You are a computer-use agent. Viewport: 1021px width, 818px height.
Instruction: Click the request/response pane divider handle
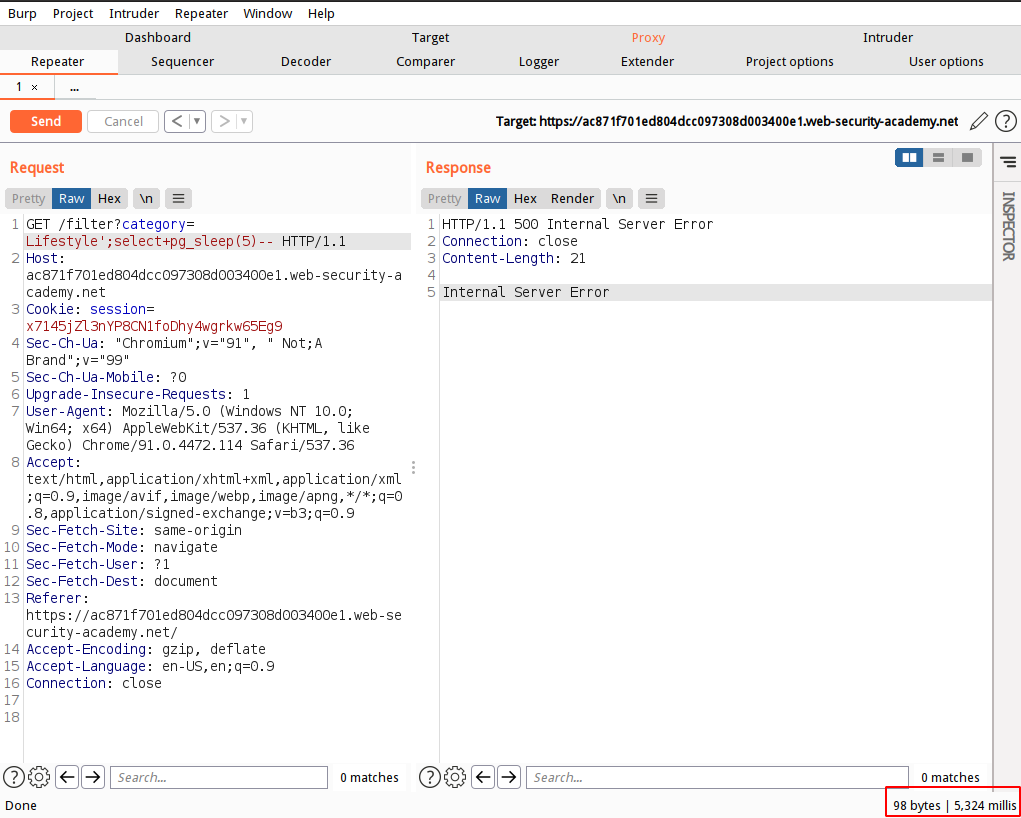(x=413, y=467)
